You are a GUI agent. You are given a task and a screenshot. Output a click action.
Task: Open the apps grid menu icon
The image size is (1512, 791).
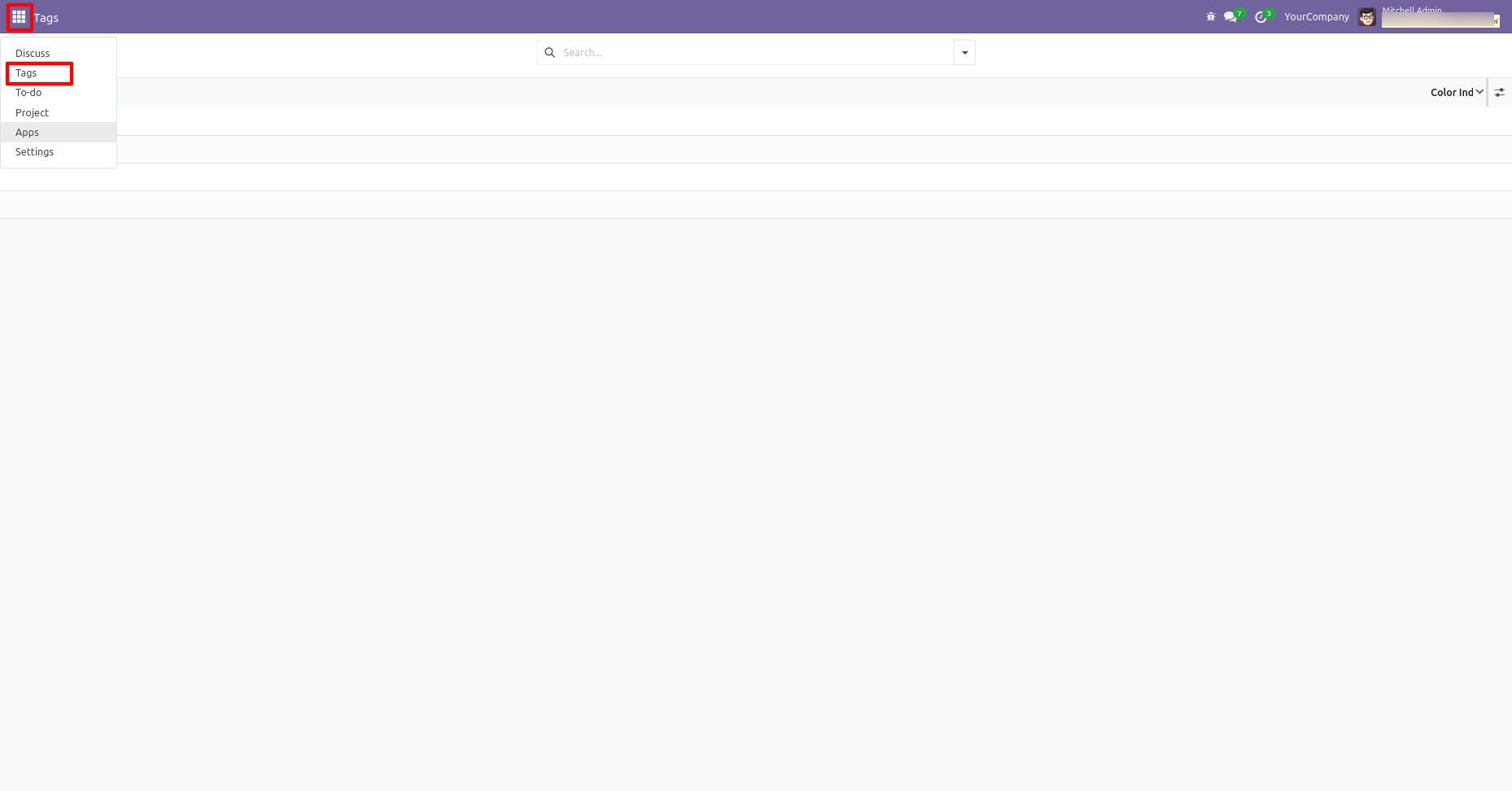click(19, 17)
